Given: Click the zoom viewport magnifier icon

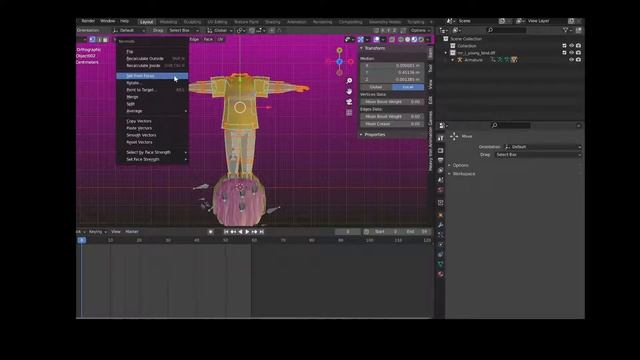Looking at the screenshot, I should [x=349, y=81].
